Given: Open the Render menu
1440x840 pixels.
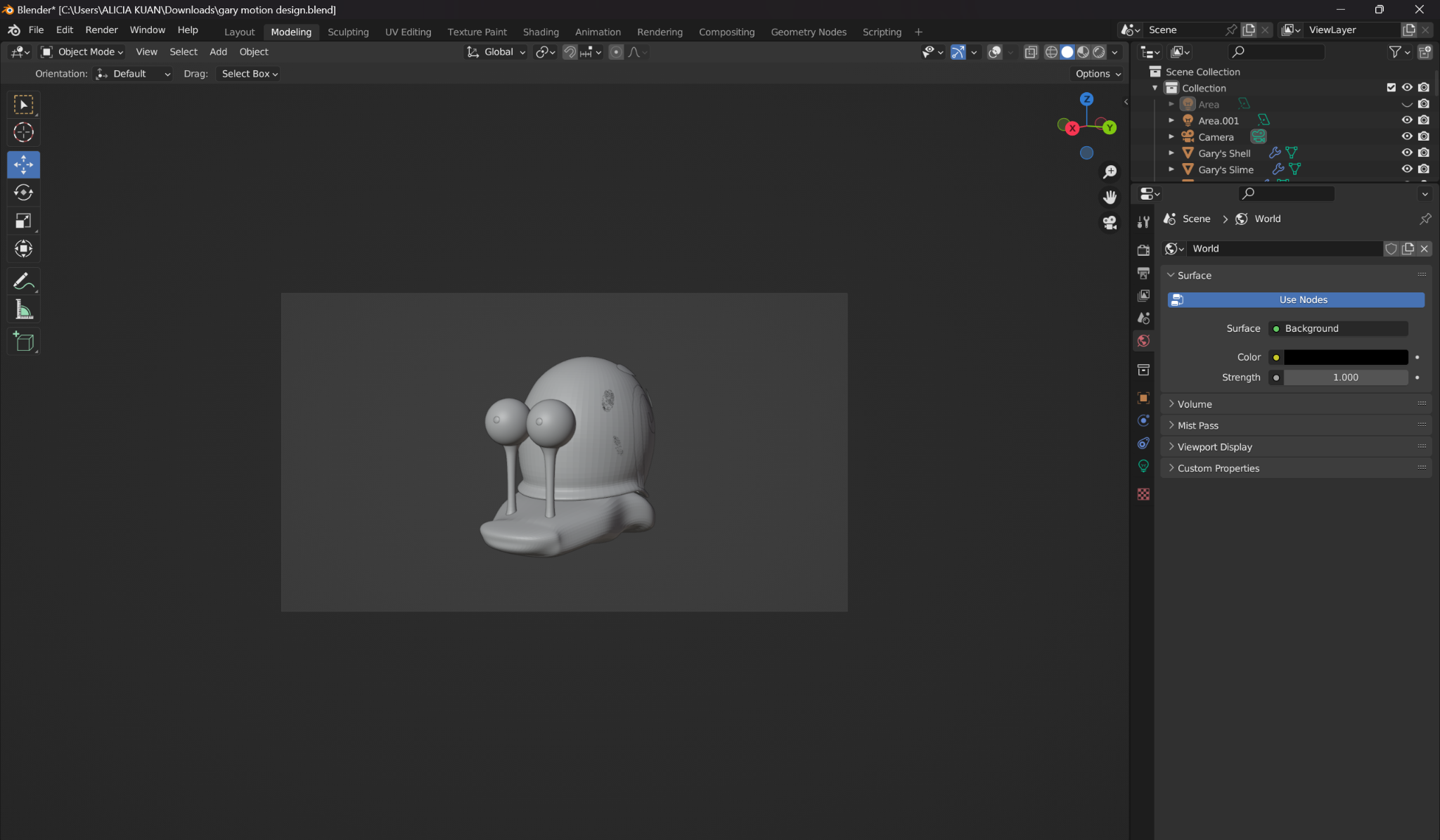Looking at the screenshot, I should tap(101, 30).
